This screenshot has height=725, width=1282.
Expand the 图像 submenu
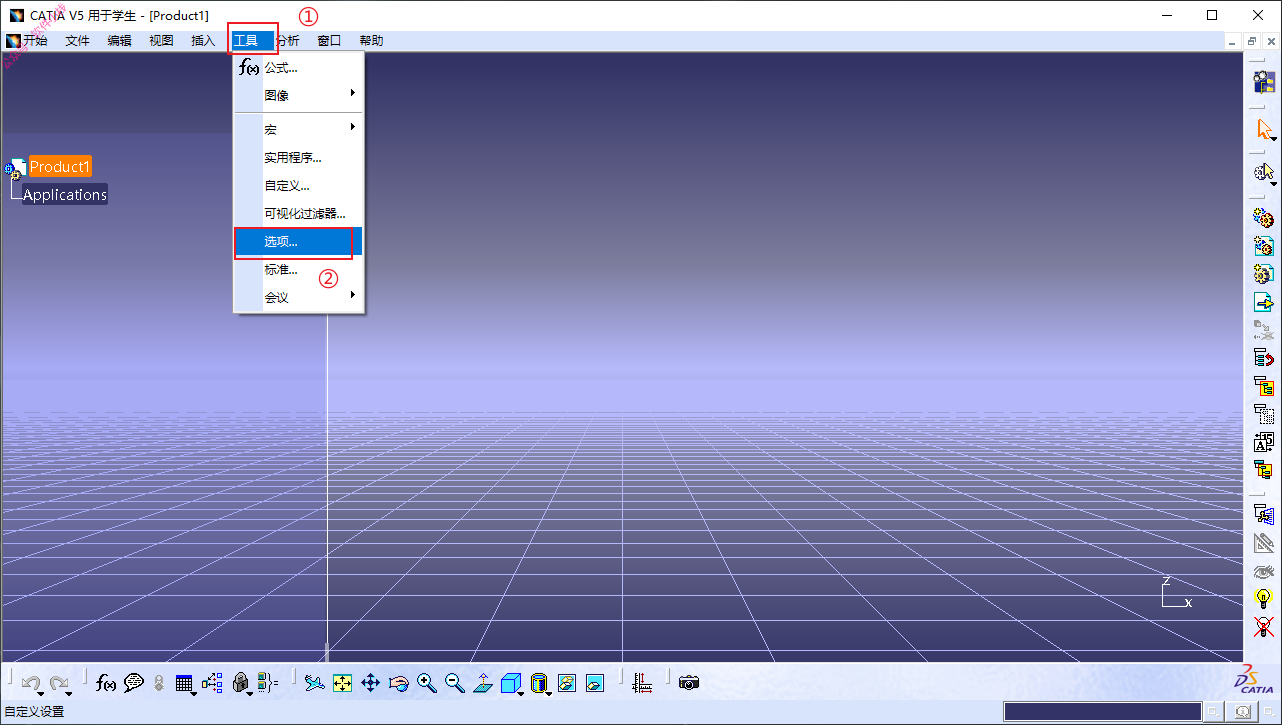[x=299, y=96]
